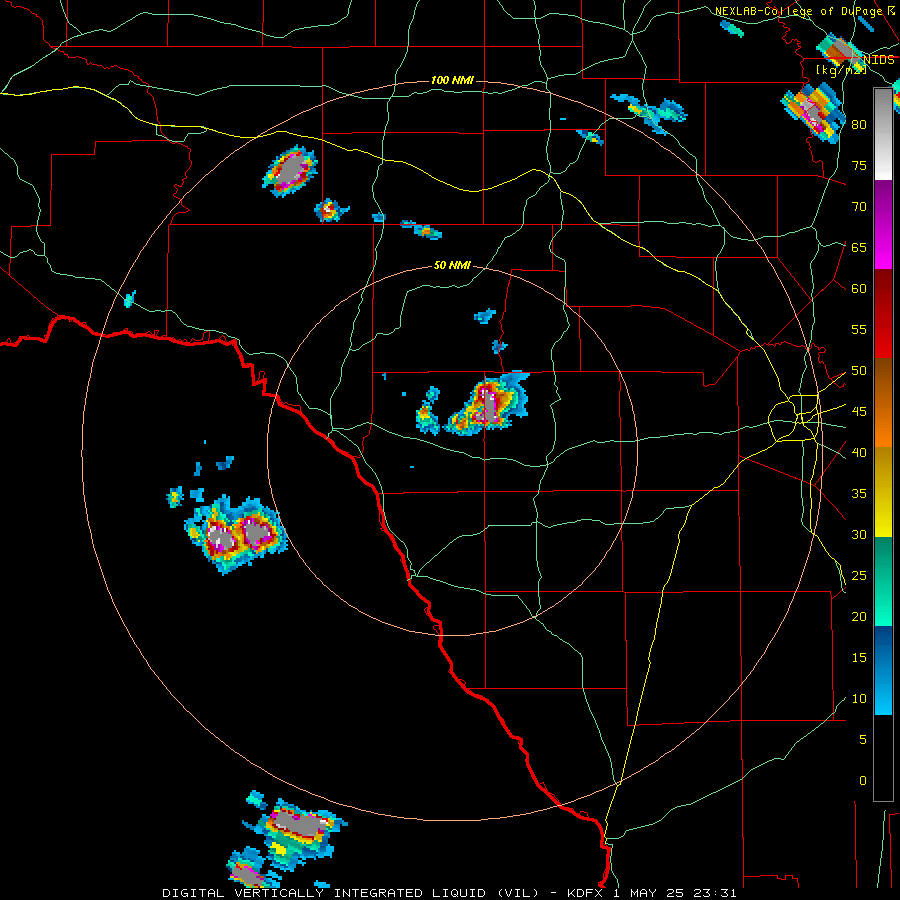The height and width of the screenshot is (900, 900).
Task: Select the 55 value on the VIL scale
Action: pyautogui.click(x=859, y=329)
